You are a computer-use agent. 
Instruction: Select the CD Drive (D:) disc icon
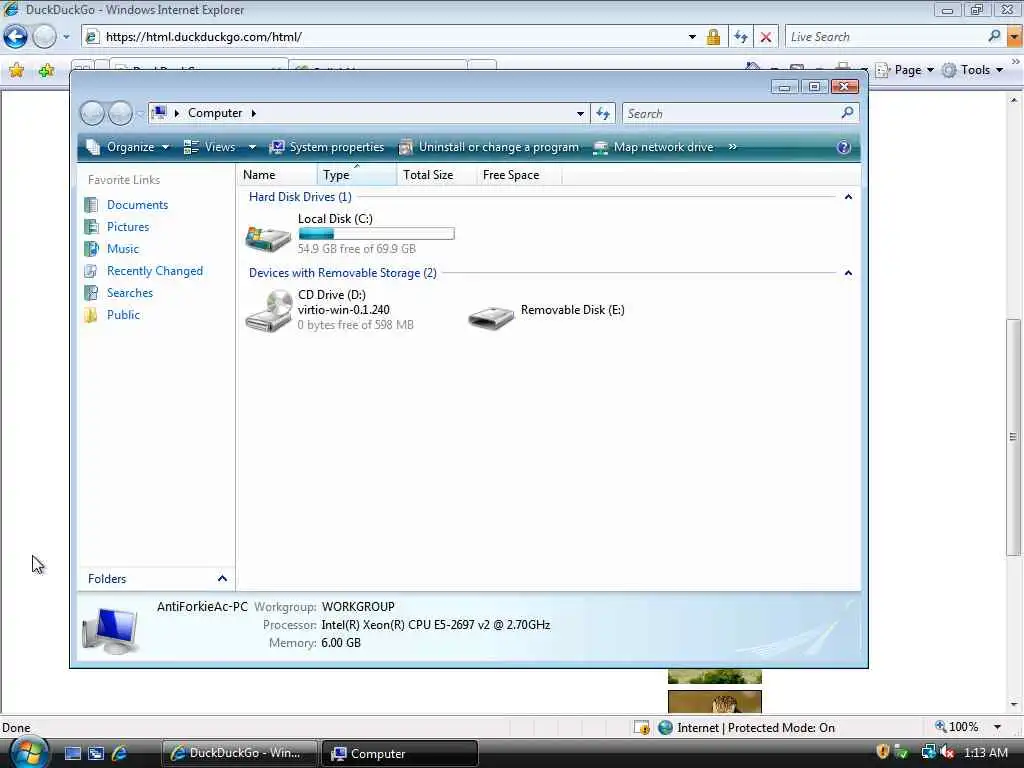tap(268, 311)
